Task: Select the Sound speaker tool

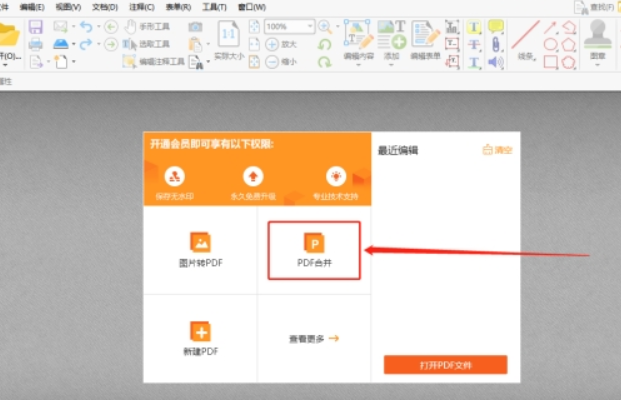Action: click(496, 62)
